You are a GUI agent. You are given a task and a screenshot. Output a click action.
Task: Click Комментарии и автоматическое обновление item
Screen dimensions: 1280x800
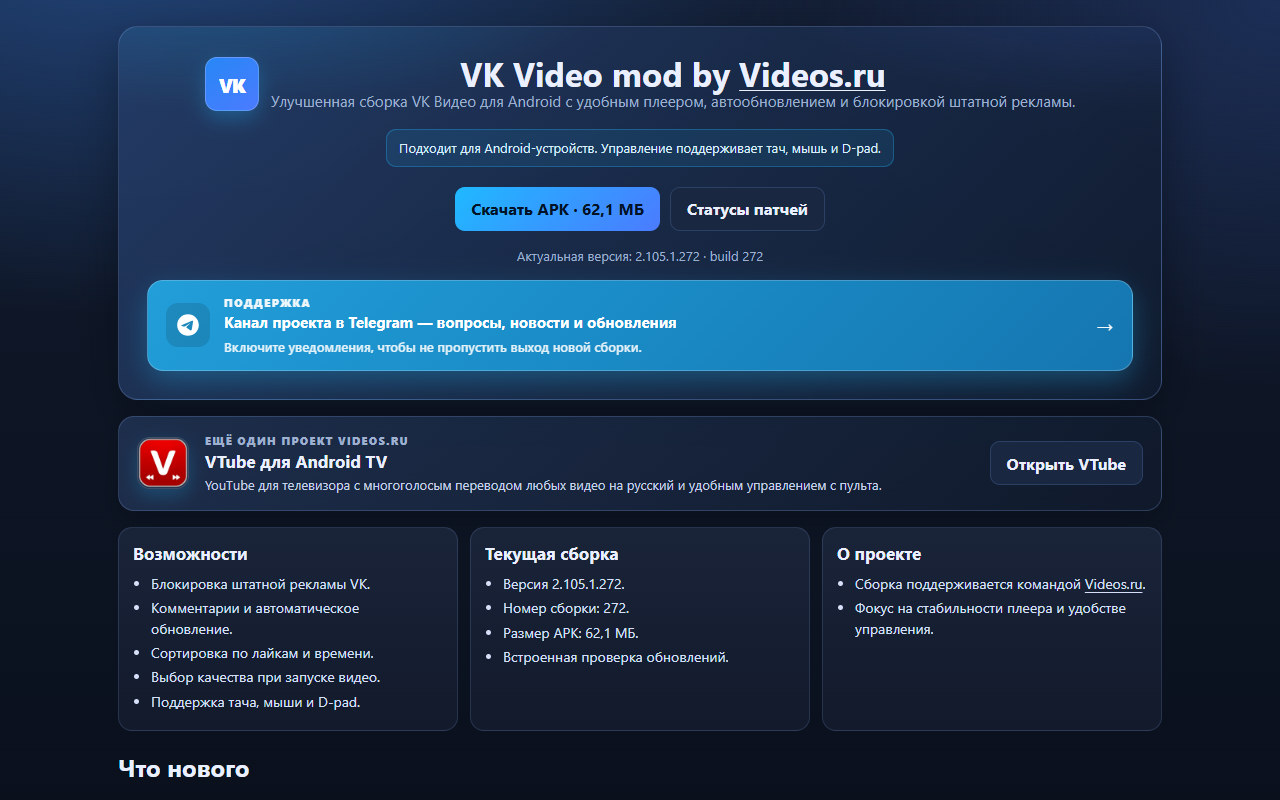pos(255,619)
